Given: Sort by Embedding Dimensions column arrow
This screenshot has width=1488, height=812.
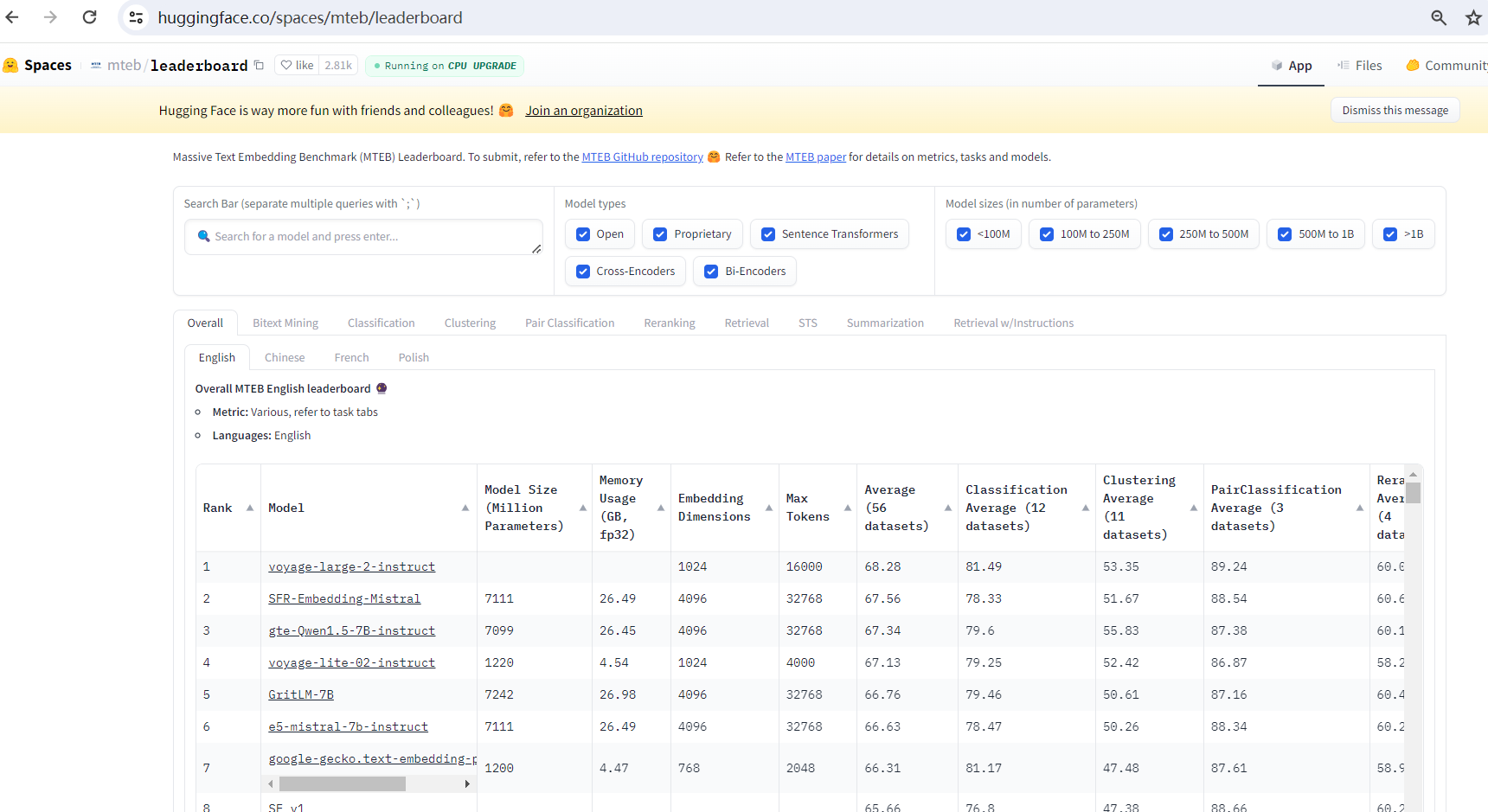Looking at the screenshot, I should (769, 508).
